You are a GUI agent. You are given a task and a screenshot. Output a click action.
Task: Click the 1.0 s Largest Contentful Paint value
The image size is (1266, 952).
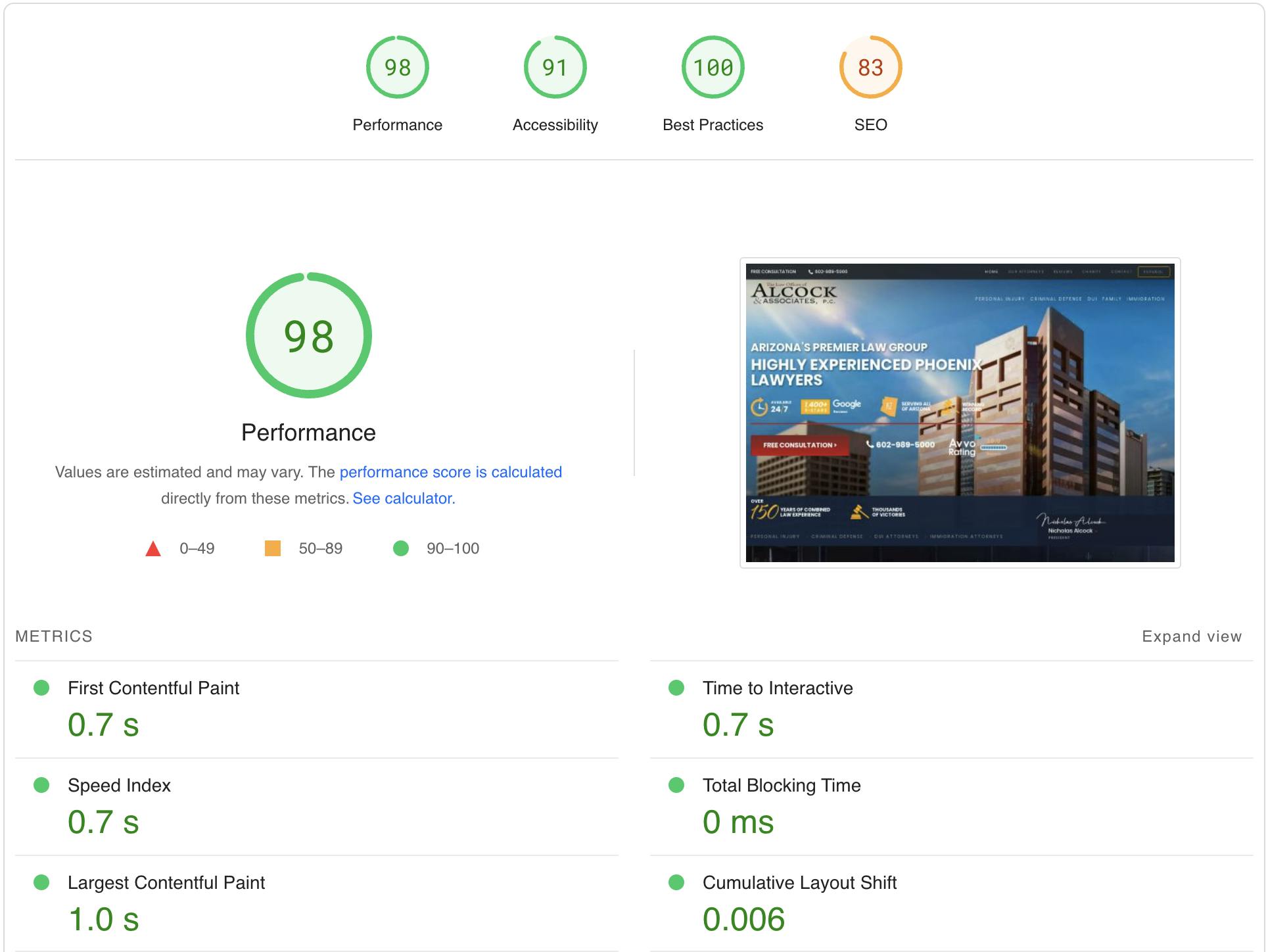[104, 919]
